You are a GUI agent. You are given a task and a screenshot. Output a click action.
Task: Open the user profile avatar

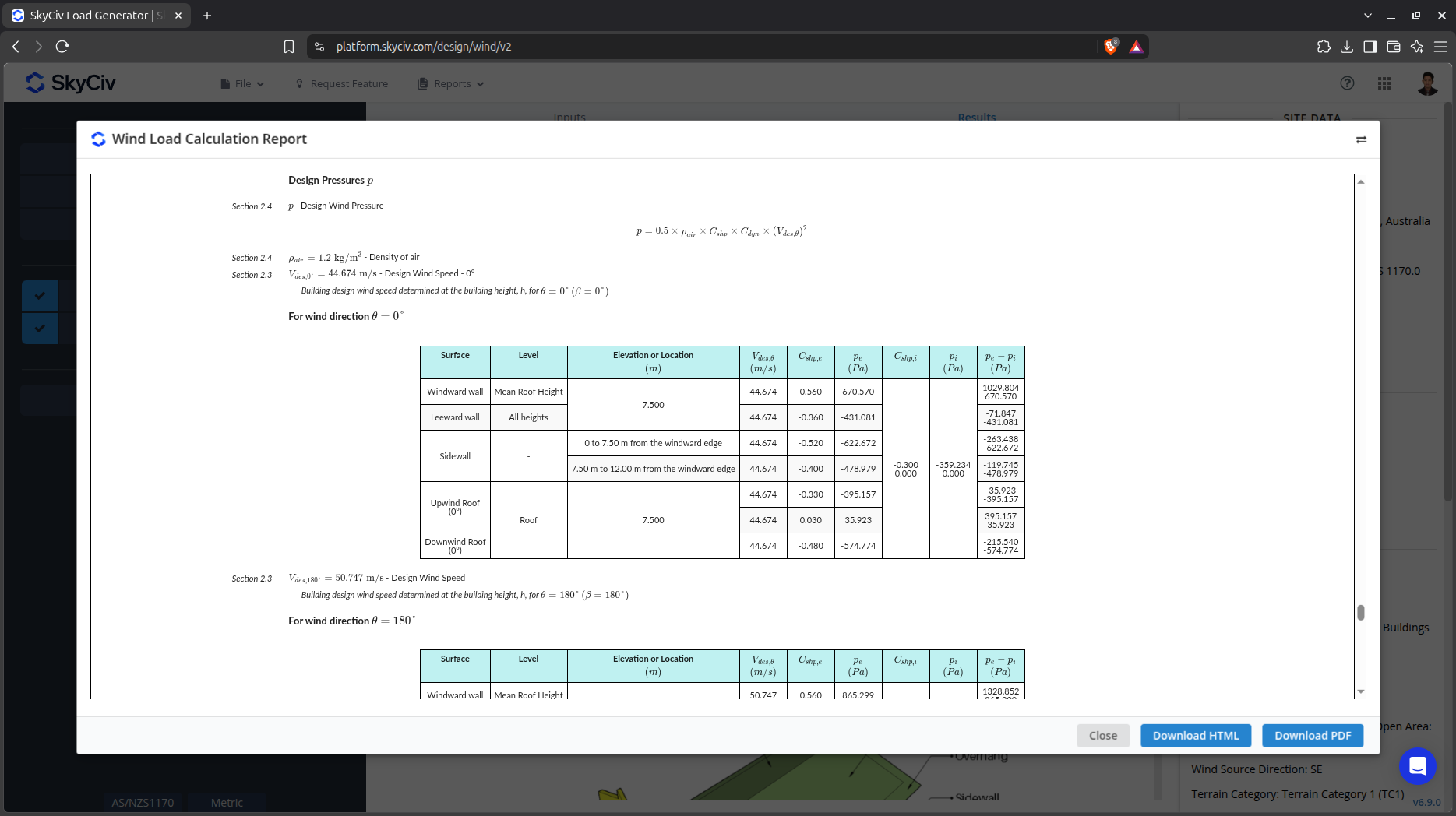click(x=1428, y=83)
